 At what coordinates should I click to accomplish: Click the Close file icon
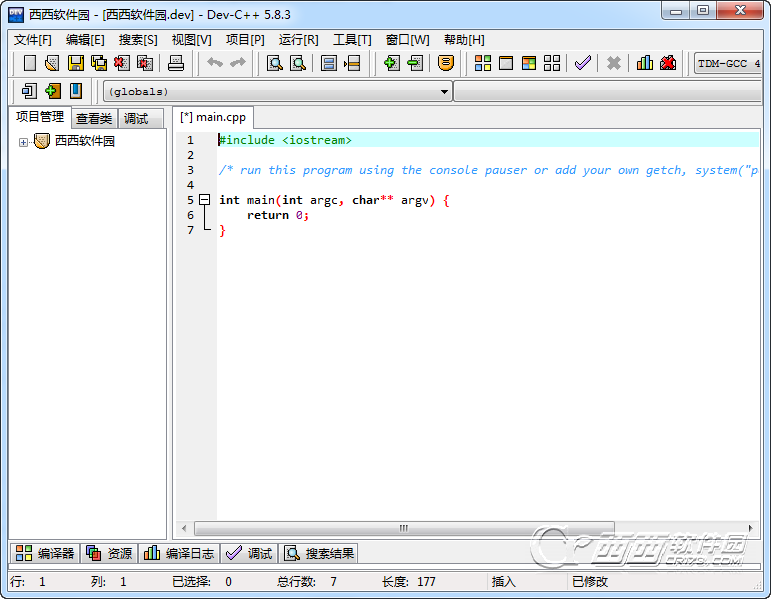pyautogui.click(x=121, y=63)
